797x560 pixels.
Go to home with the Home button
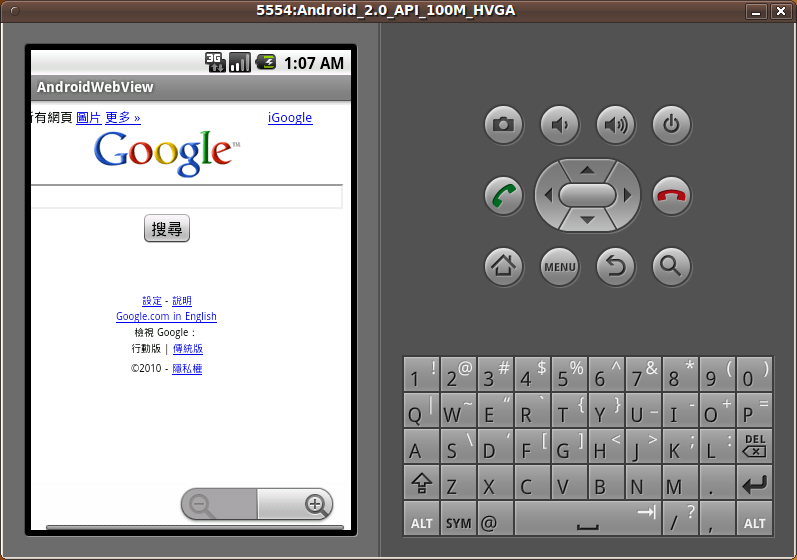(x=503, y=266)
